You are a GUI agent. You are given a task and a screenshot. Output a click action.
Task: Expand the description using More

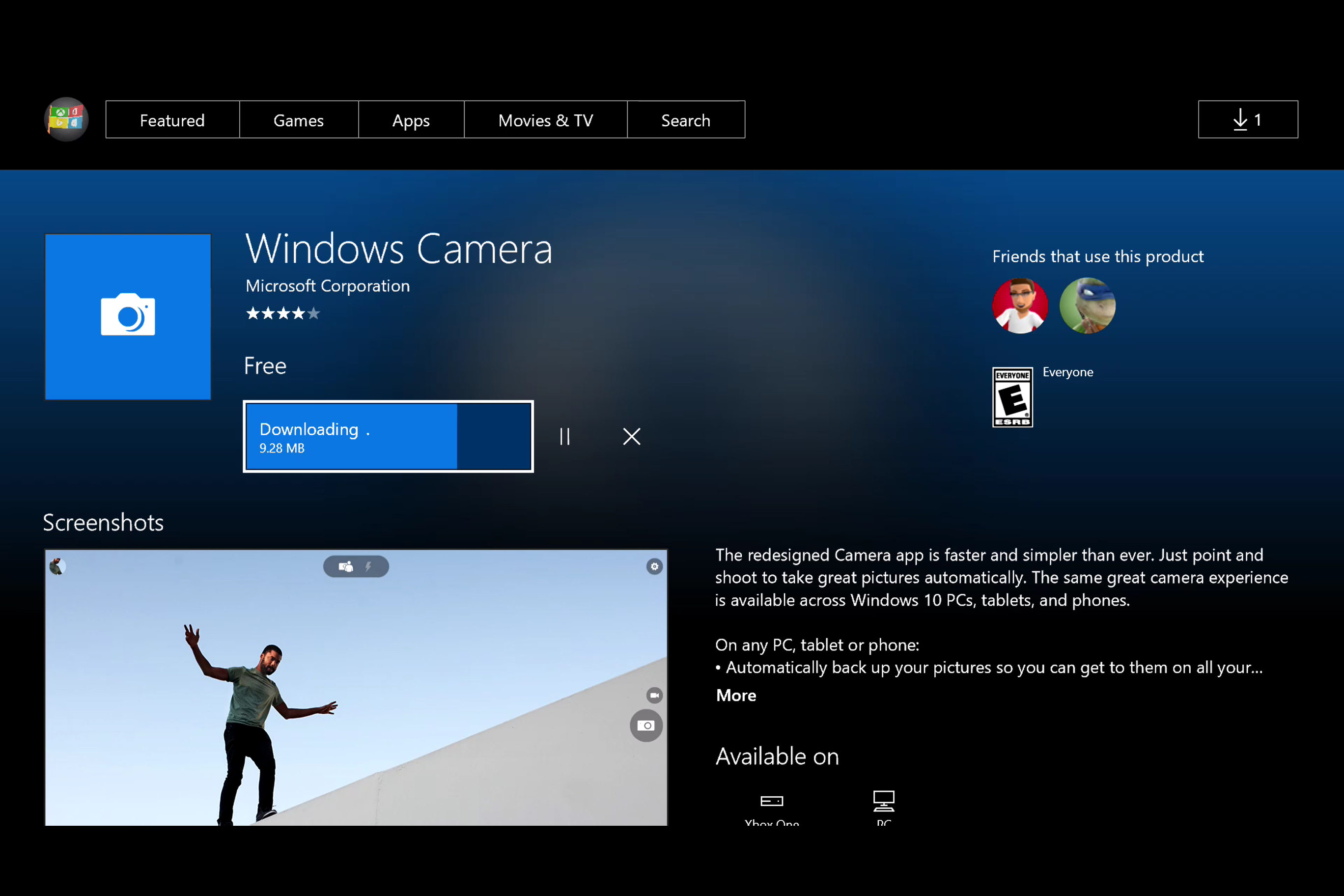[x=736, y=695]
